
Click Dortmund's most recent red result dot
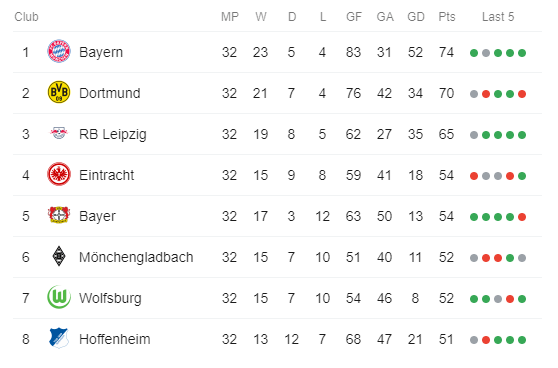[522, 94]
